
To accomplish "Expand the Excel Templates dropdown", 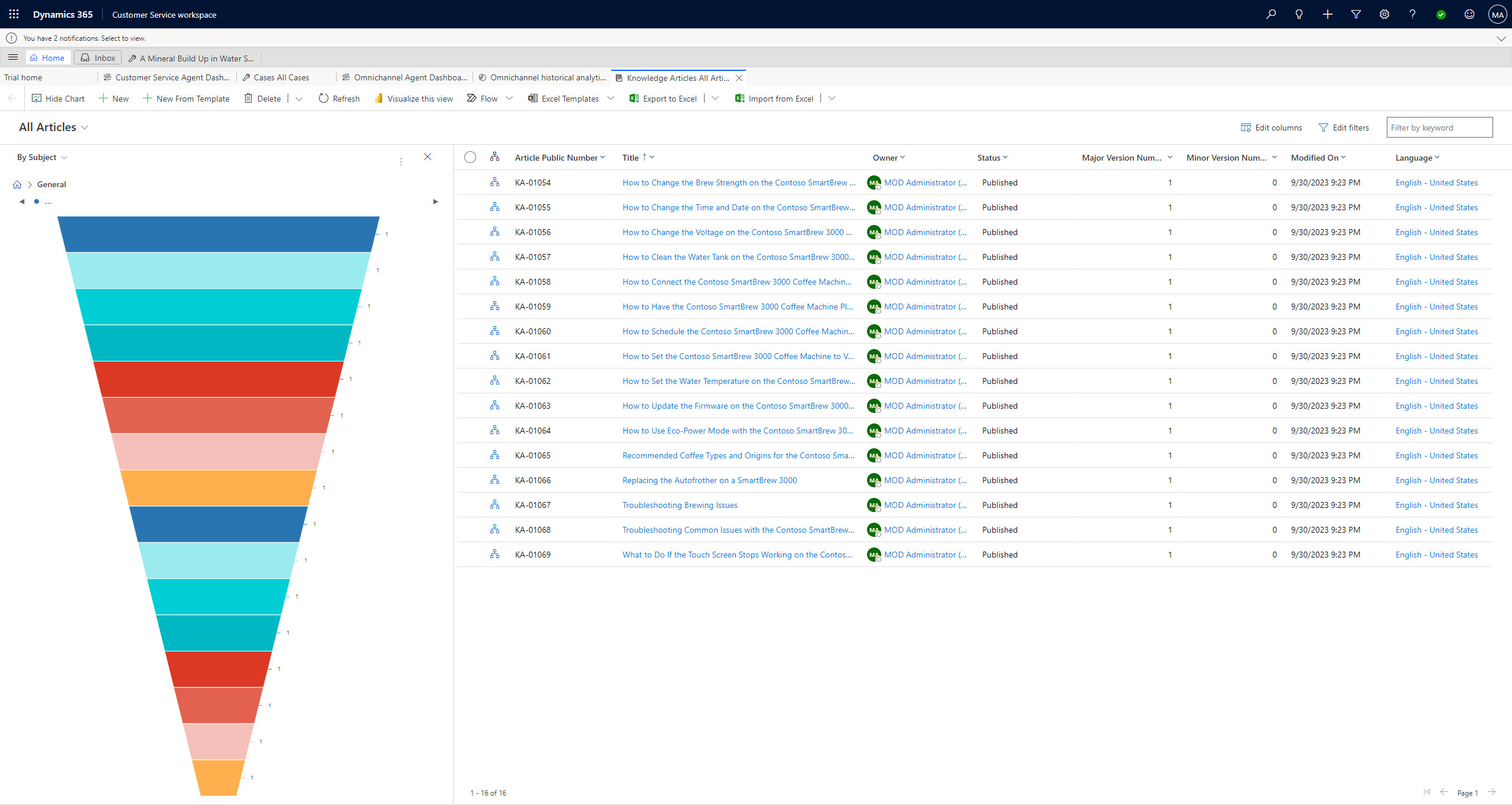I will tap(611, 99).
